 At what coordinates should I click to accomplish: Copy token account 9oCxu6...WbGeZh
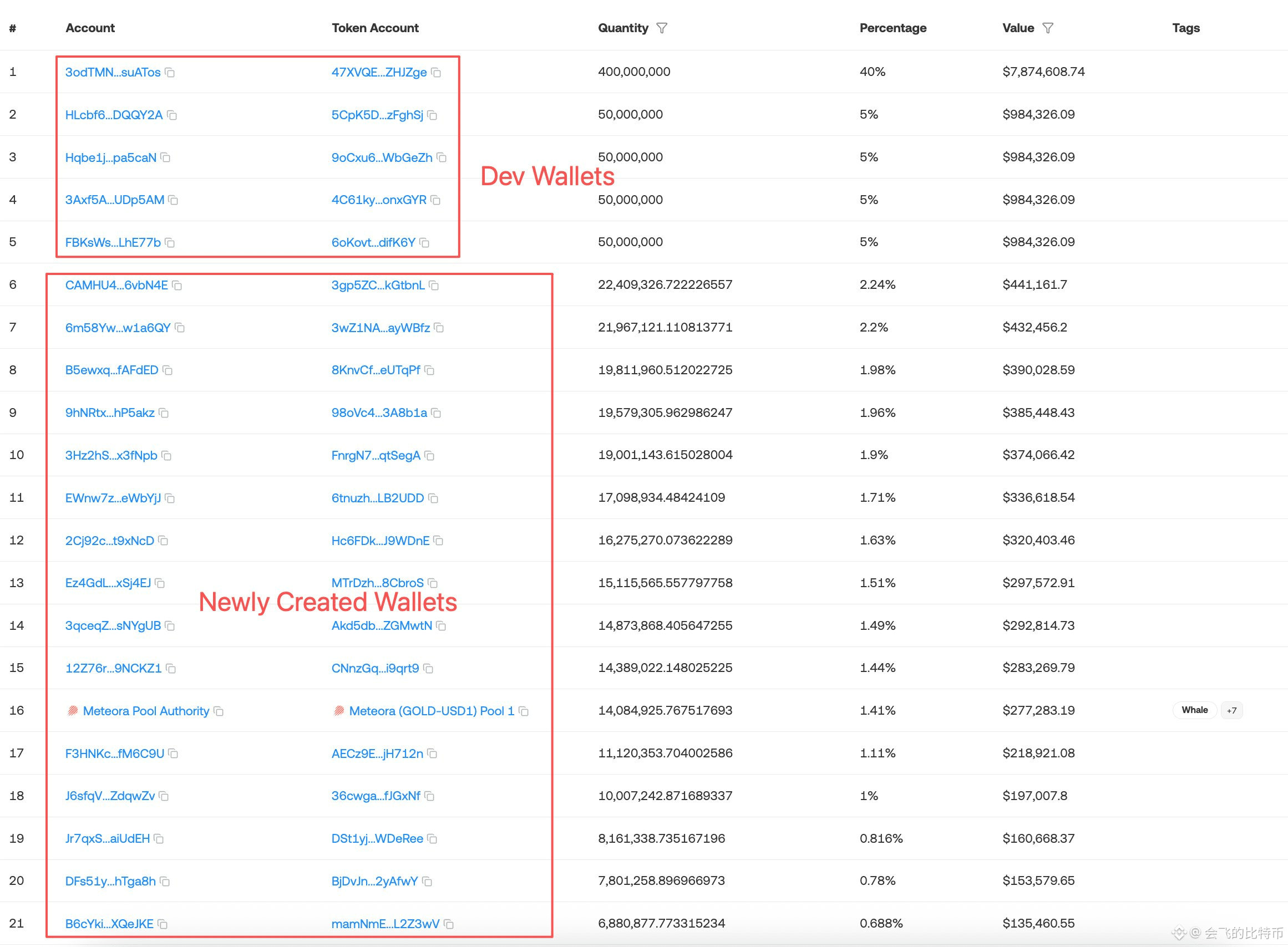tap(442, 157)
